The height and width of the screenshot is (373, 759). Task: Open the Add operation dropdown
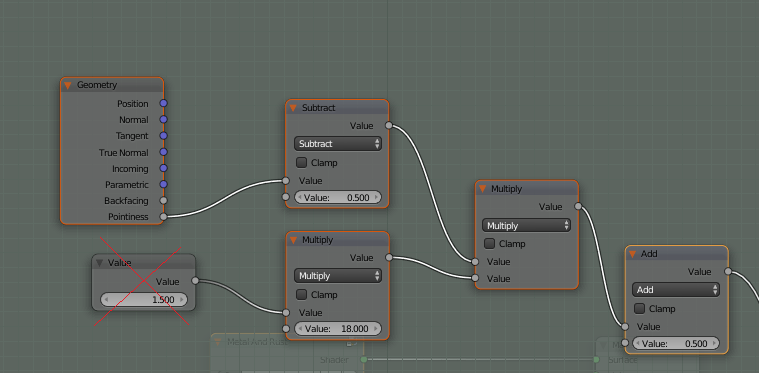coord(676,290)
